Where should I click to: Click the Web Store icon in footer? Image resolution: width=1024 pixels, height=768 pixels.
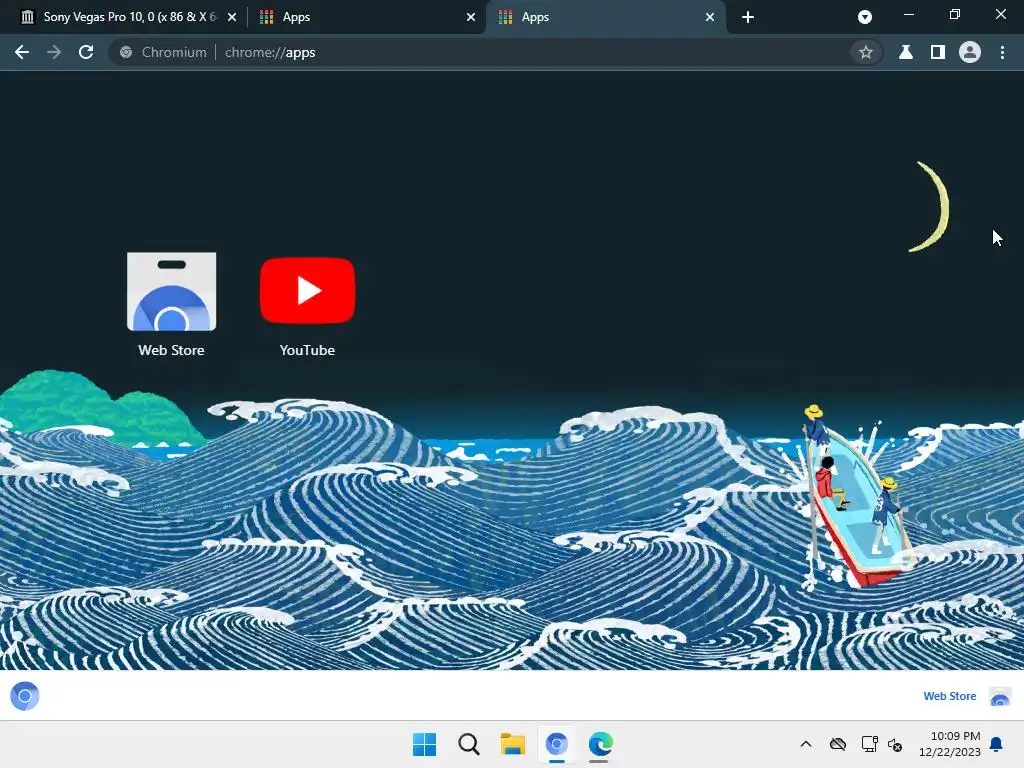tap(1000, 696)
